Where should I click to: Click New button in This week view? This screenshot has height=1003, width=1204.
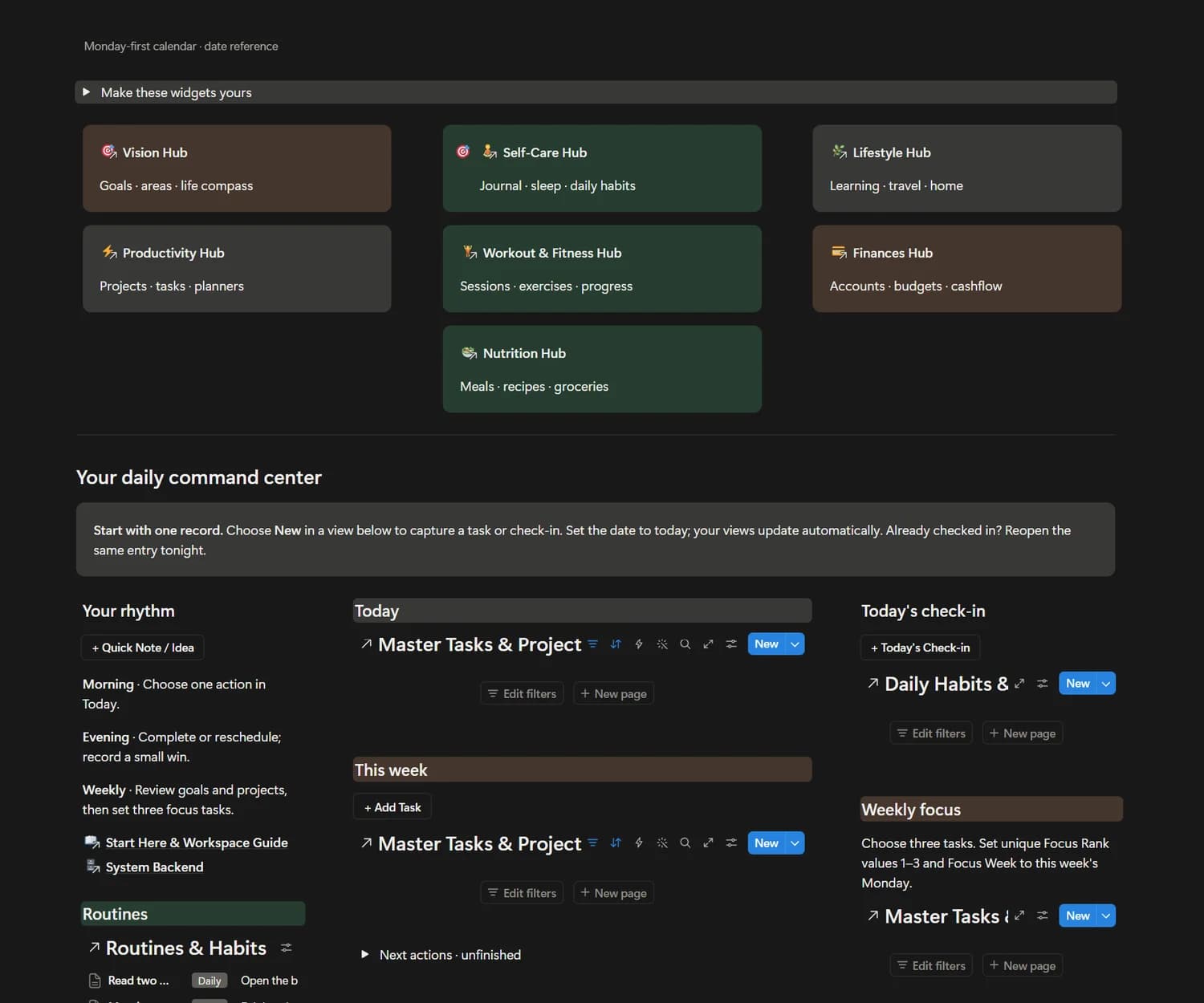point(767,843)
